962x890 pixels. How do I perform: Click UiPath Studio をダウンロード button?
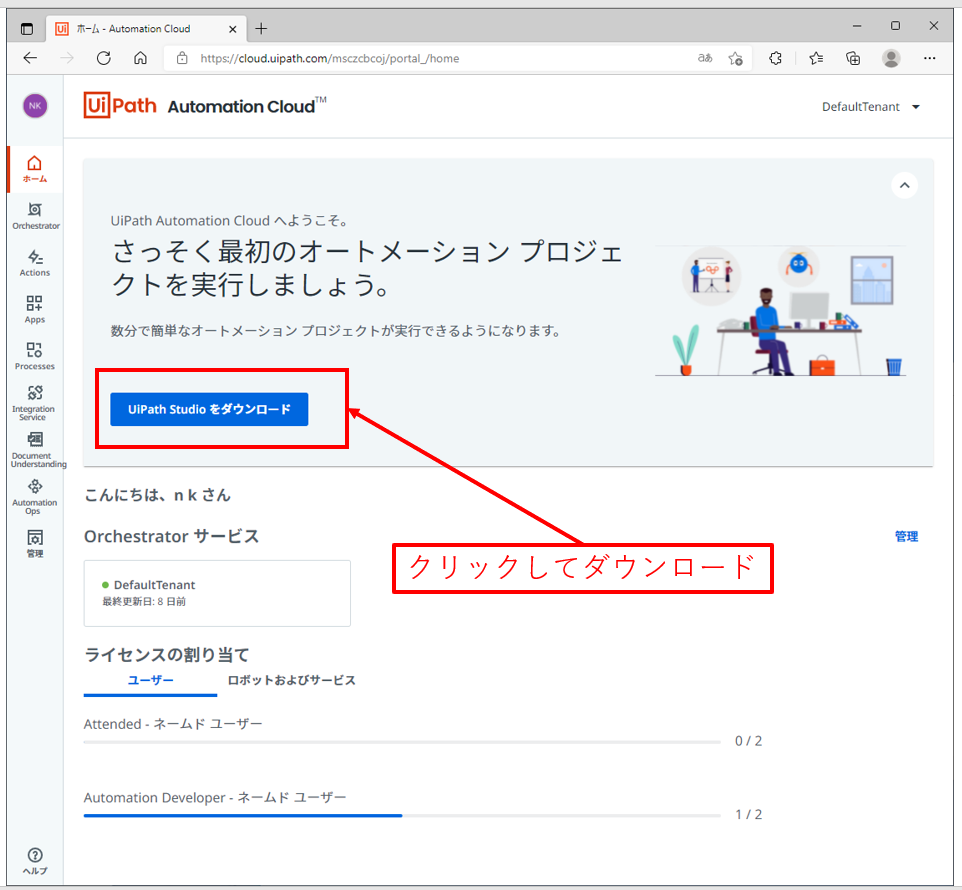(209, 409)
